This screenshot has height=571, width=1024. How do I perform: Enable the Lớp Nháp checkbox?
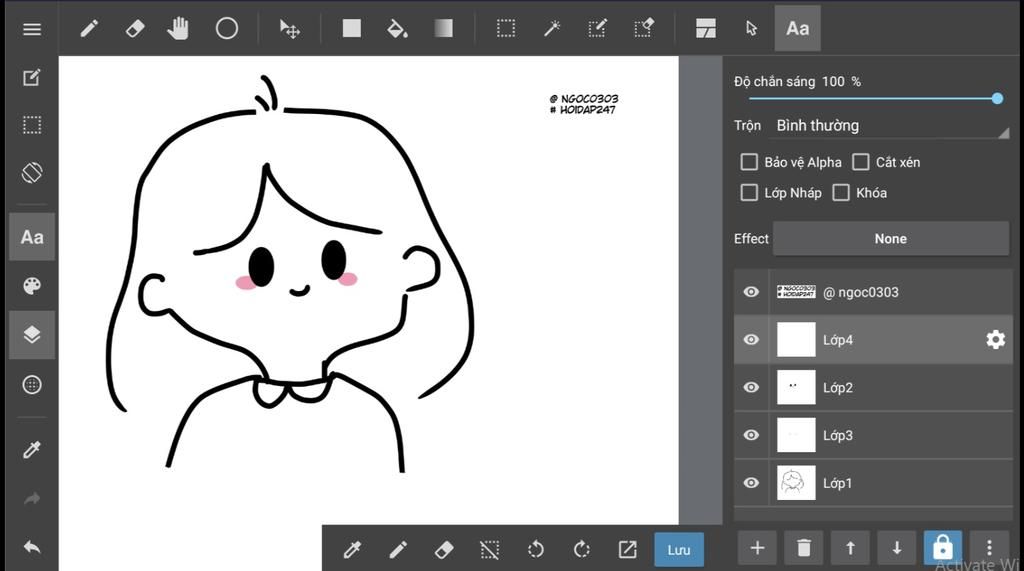point(749,193)
